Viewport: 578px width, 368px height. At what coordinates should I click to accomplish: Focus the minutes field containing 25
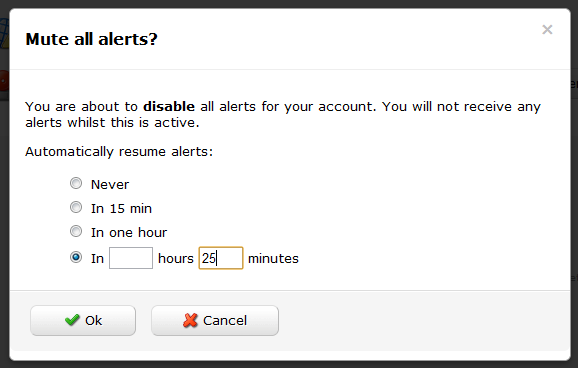point(221,258)
